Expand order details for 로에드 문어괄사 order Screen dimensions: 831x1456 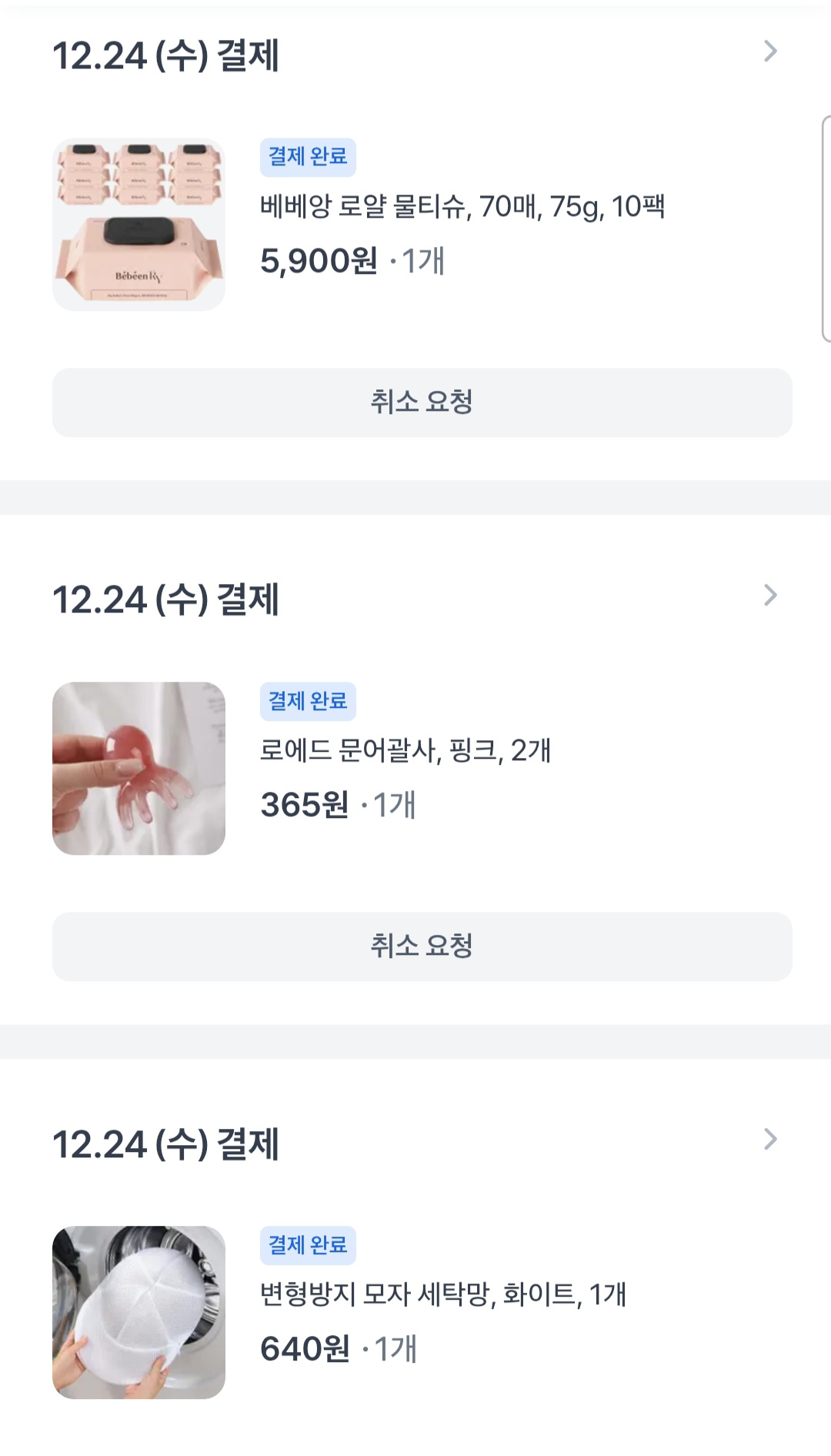pyautogui.click(x=770, y=596)
